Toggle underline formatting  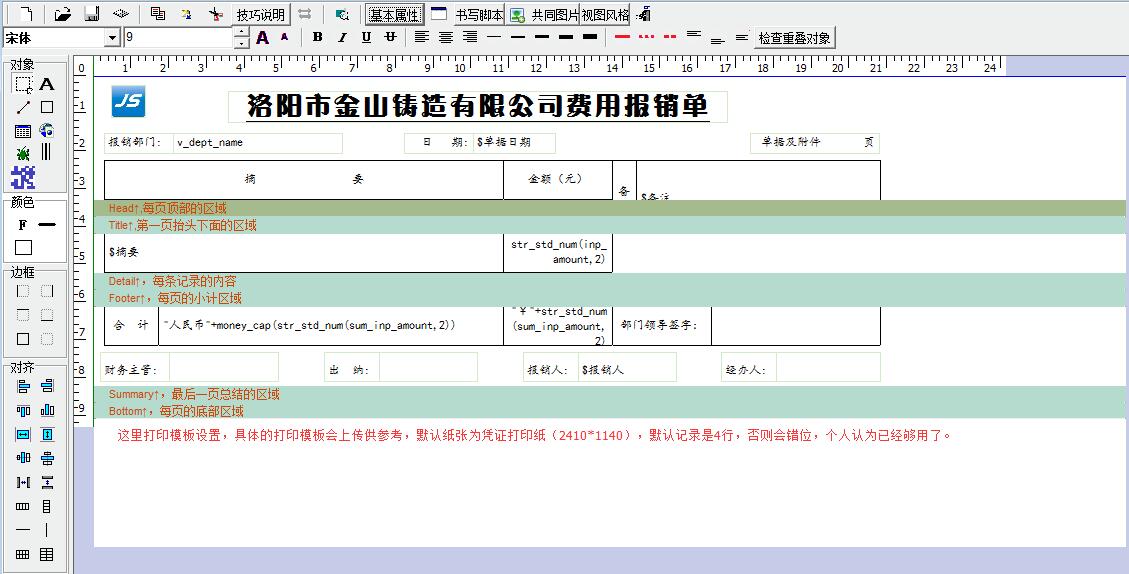pyautogui.click(x=366, y=38)
